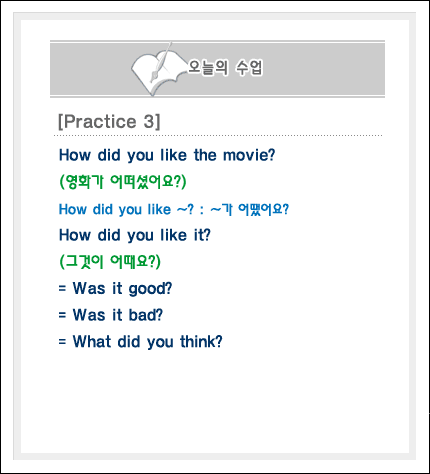Click the word 'think?' in last line

click(x=201, y=342)
